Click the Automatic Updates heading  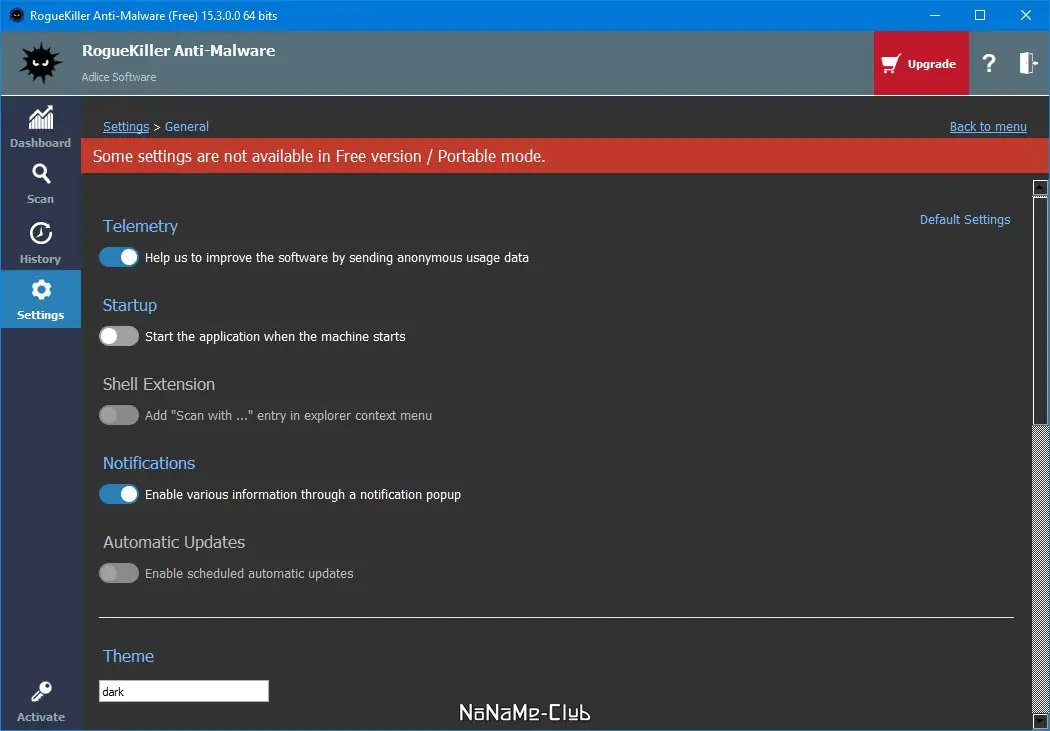click(x=174, y=542)
